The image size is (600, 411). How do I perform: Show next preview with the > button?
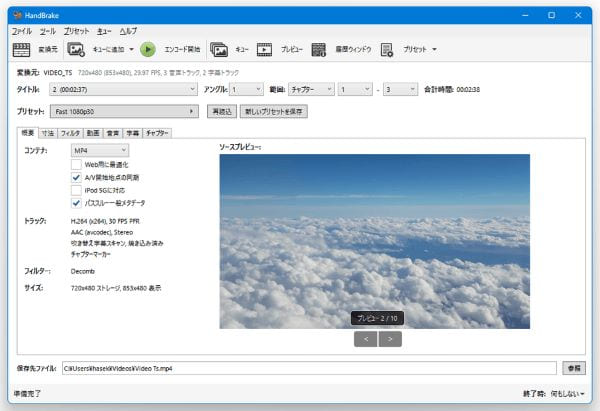[x=390, y=339]
